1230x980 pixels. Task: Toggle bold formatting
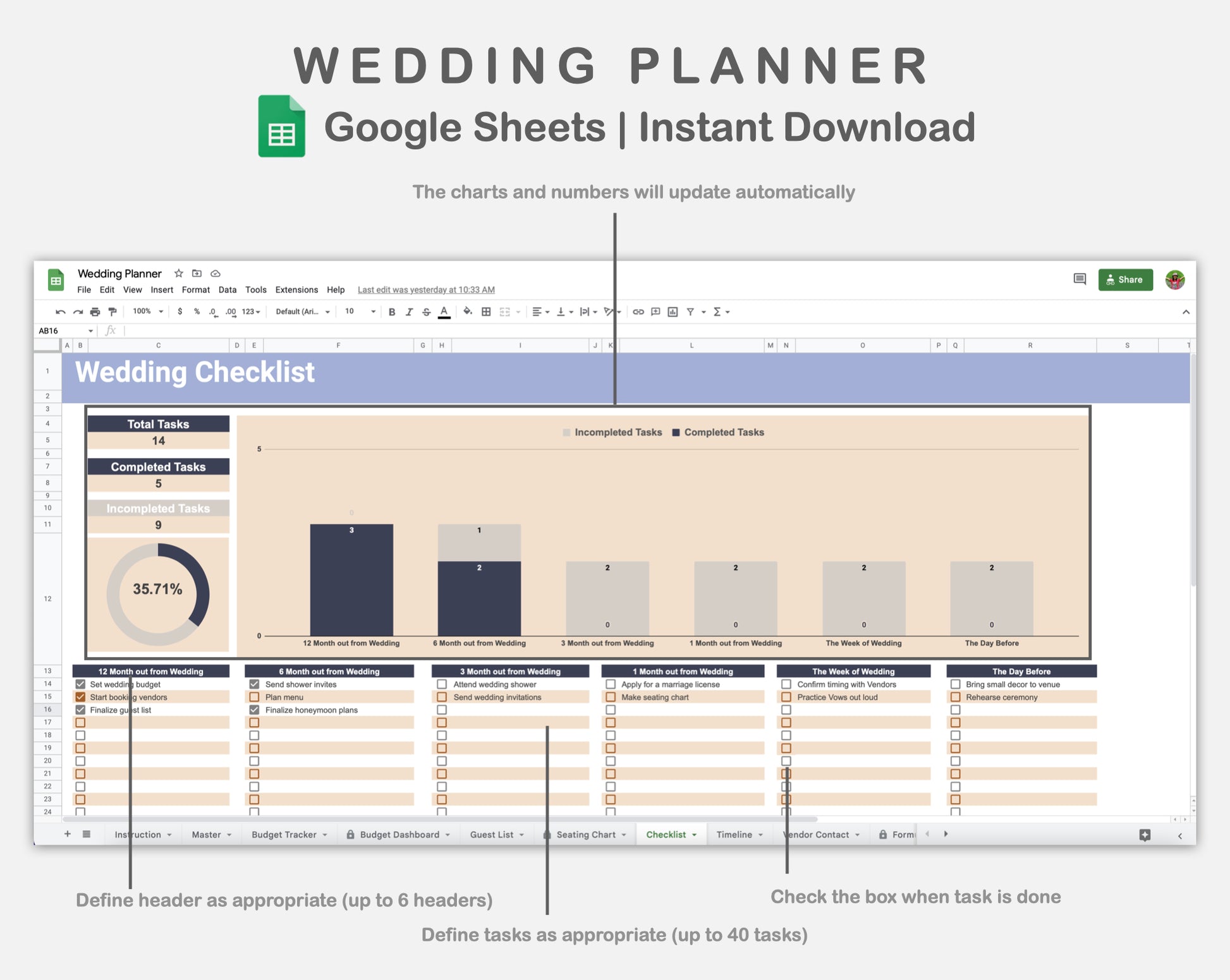[x=392, y=312]
